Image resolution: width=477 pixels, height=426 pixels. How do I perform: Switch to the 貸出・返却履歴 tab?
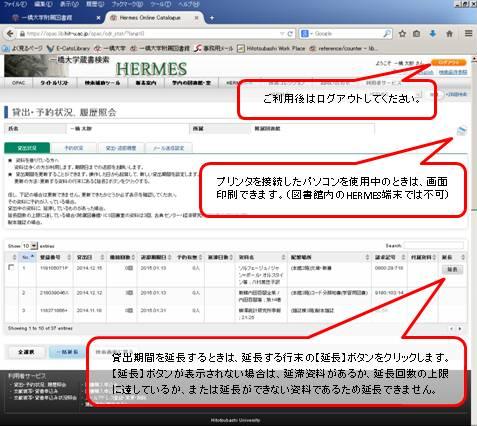click(121, 148)
